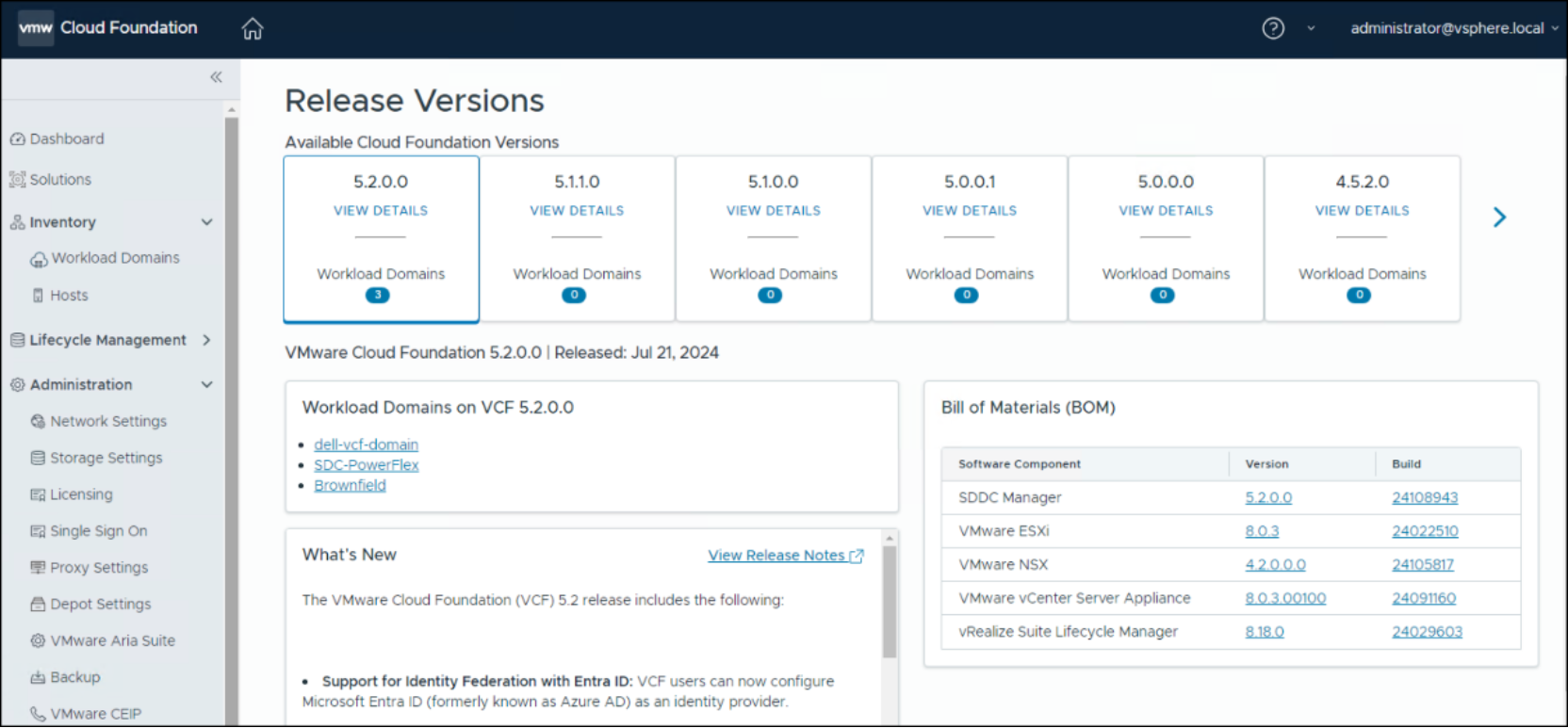The width and height of the screenshot is (1568, 728).
Task: Click the VMware Aria Suite gear icon
Action: click(x=38, y=641)
